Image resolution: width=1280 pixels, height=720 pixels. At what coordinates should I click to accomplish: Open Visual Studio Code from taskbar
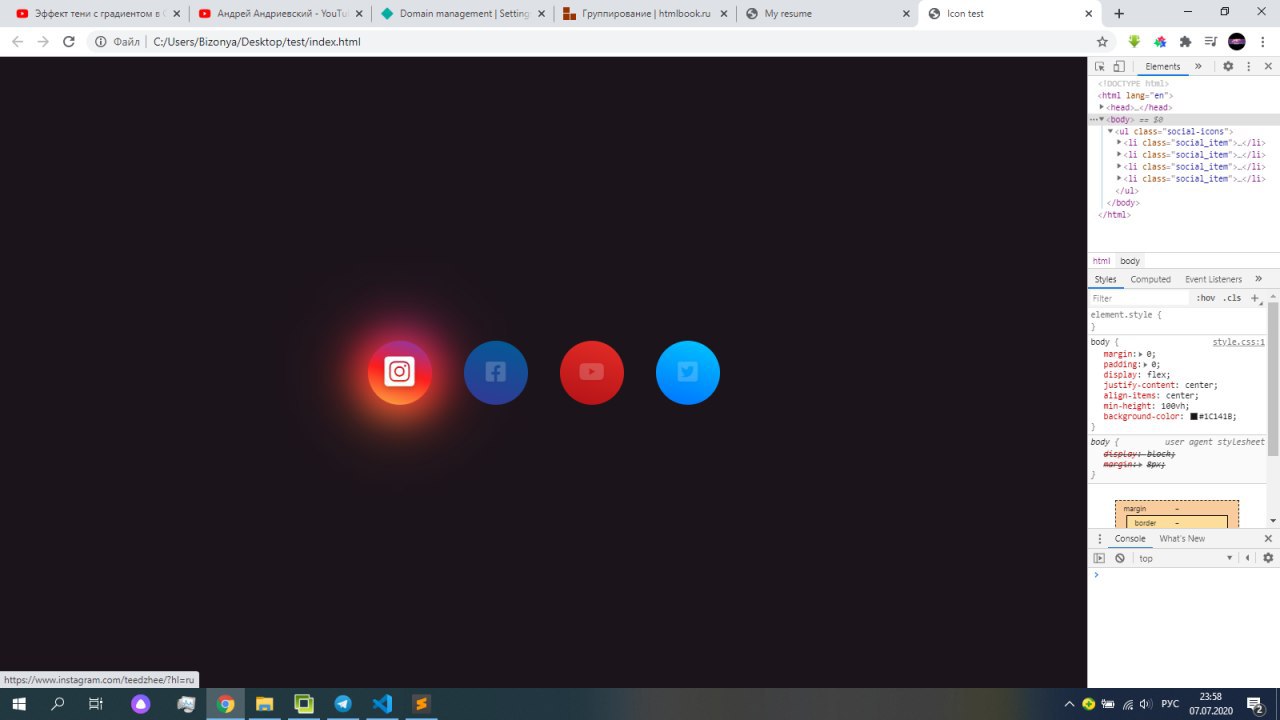[x=382, y=704]
